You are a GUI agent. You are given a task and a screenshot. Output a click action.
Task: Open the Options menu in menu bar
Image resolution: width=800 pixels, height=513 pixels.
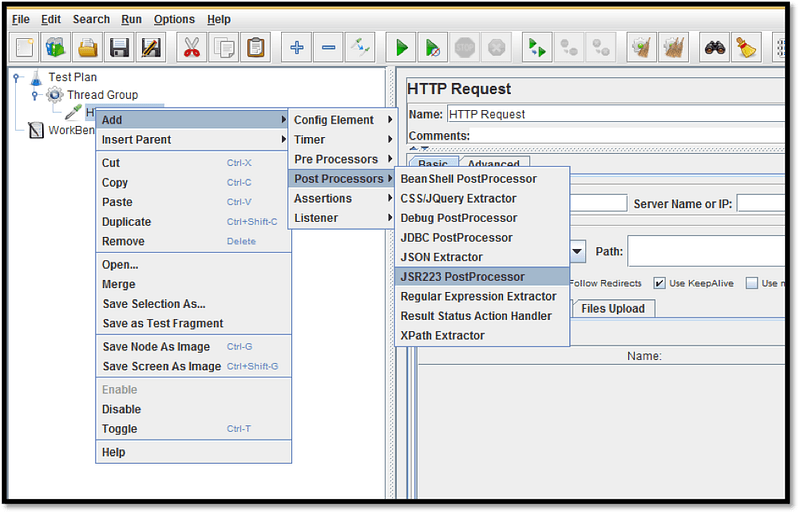coord(174,19)
